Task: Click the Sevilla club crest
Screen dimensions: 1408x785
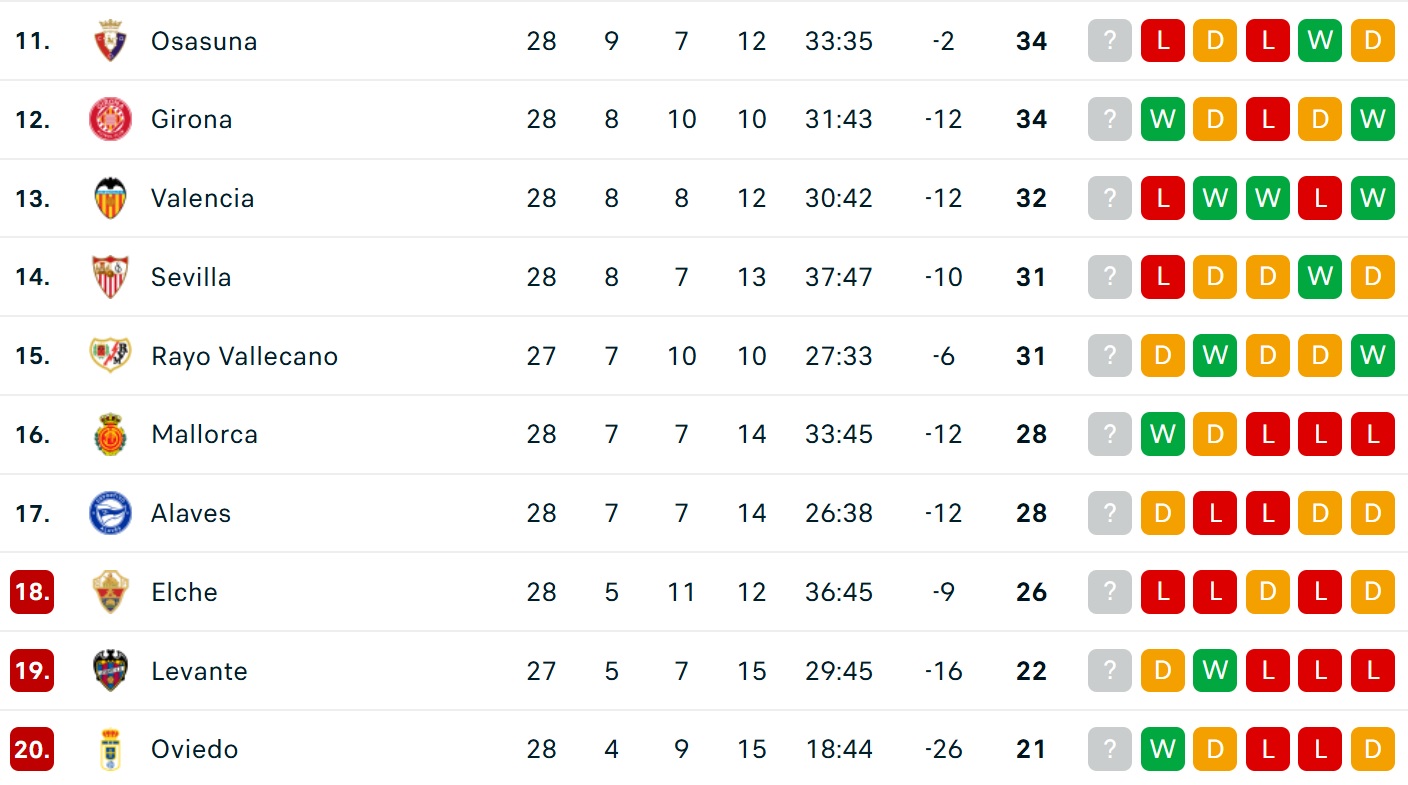Action: point(110,277)
